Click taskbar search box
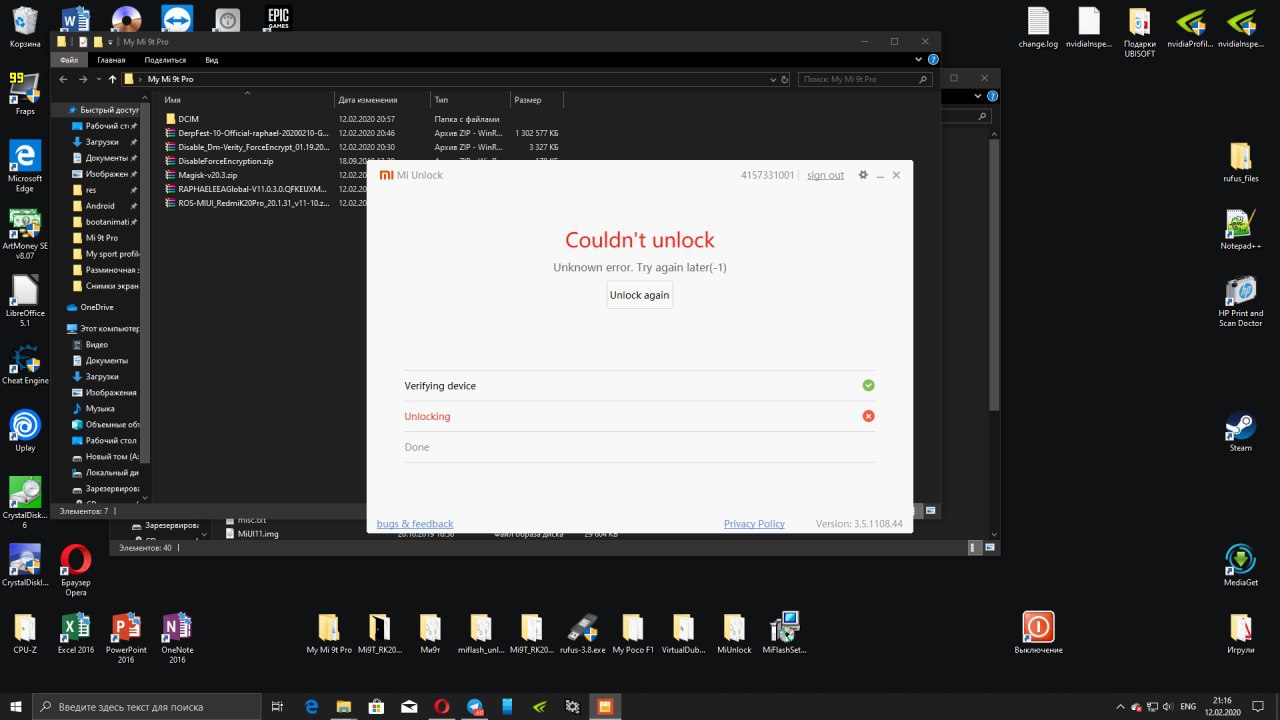The width and height of the screenshot is (1280, 720). [147, 706]
